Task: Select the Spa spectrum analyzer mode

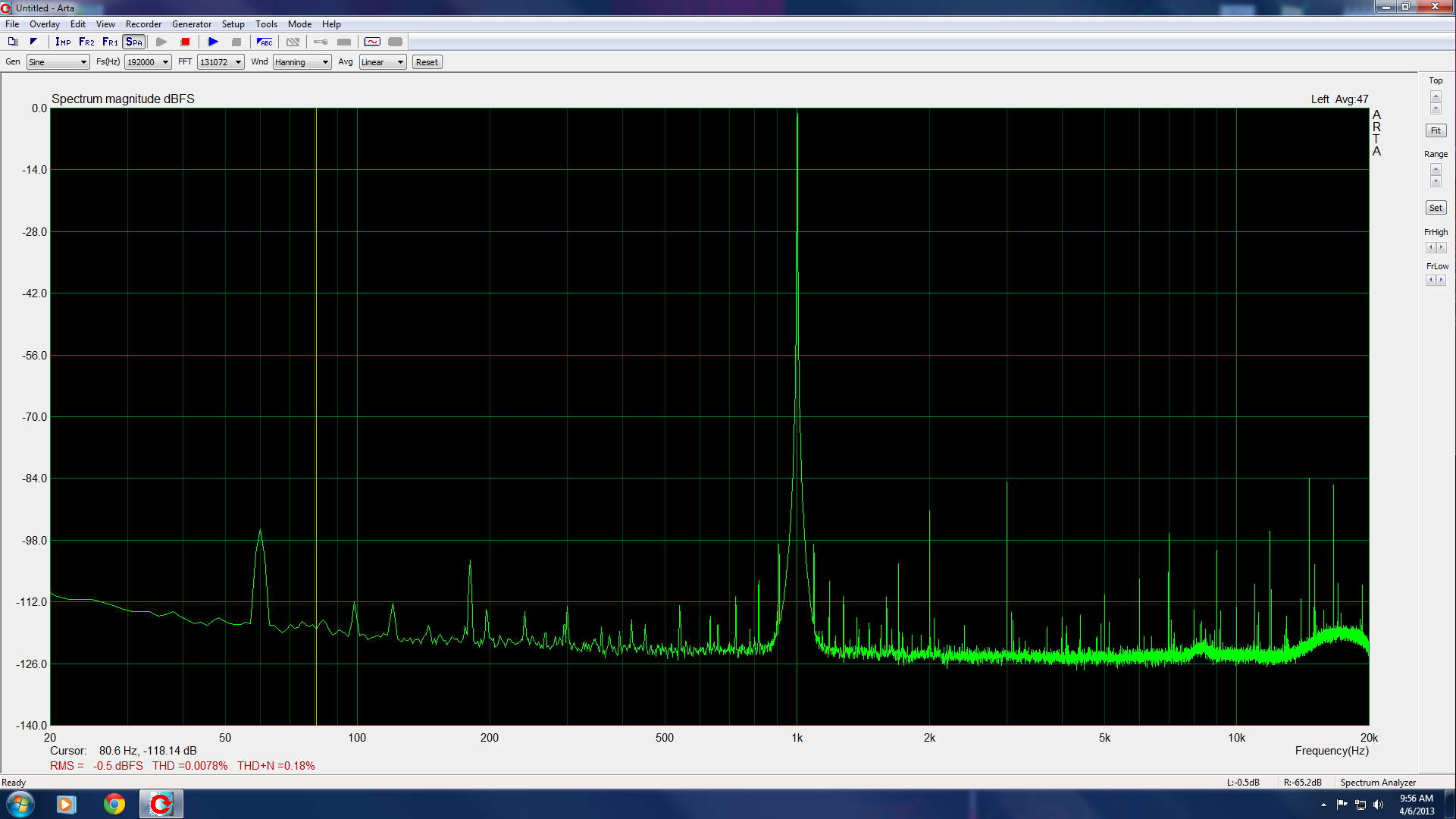Action: (x=134, y=42)
